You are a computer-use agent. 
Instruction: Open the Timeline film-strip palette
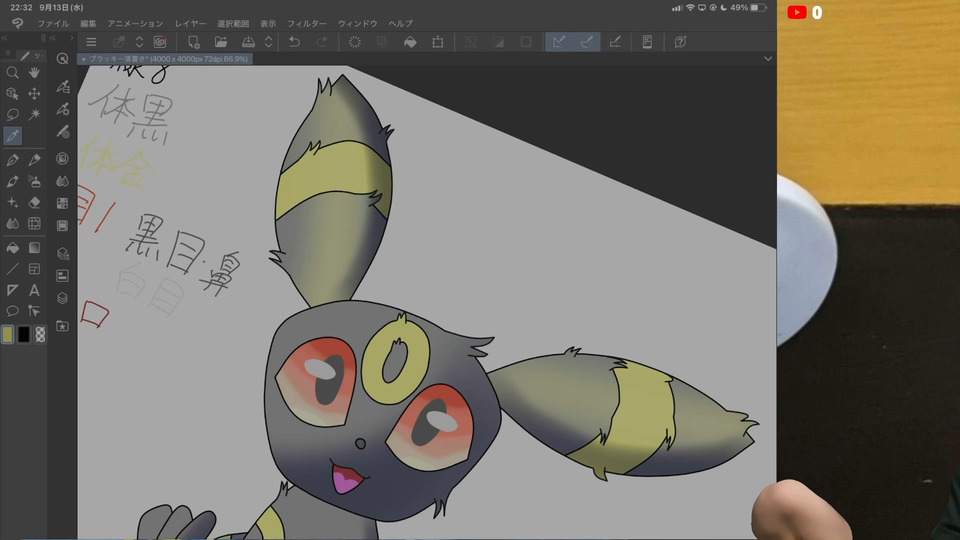(x=62, y=226)
